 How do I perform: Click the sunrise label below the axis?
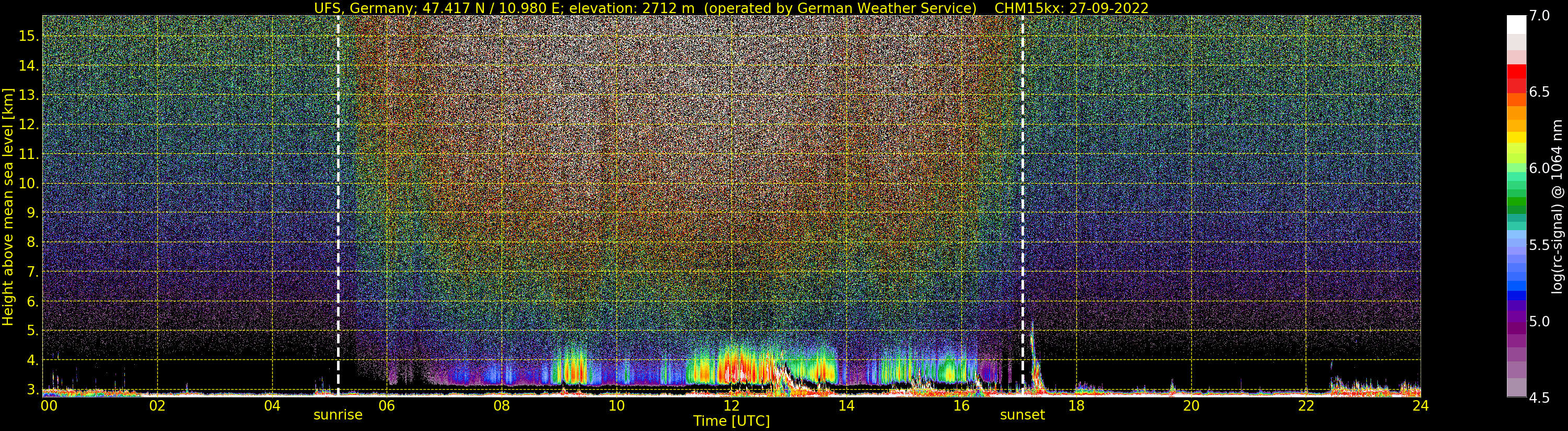pyautogui.click(x=338, y=415)
